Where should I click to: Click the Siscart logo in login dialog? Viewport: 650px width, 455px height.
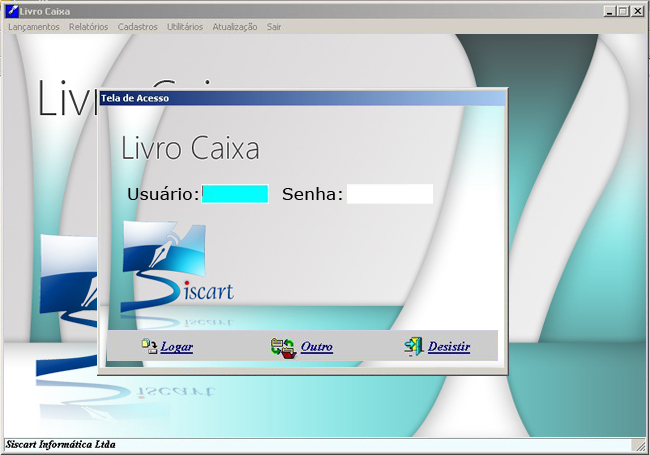(177, 266)
